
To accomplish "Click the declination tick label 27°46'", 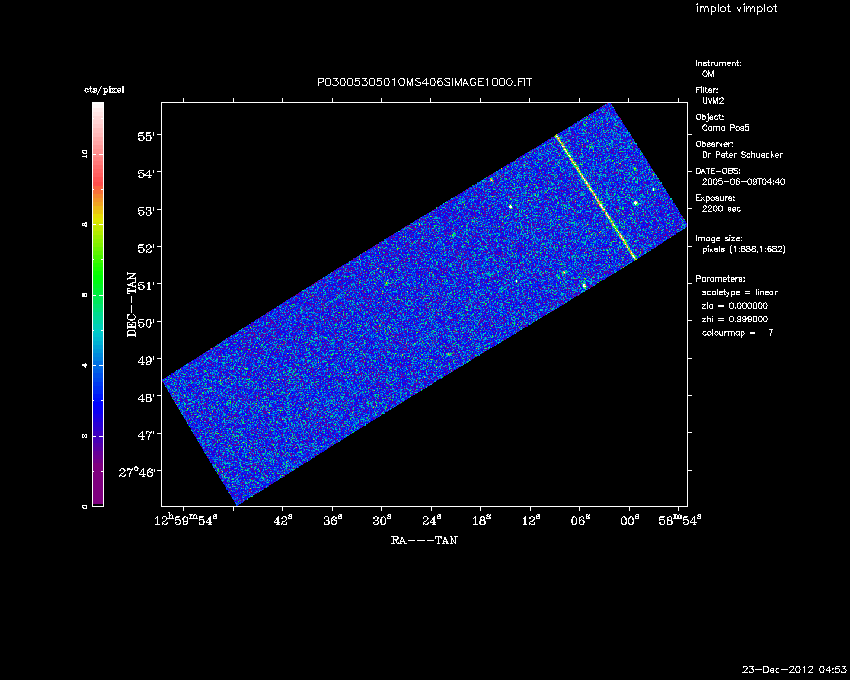I will 137,472.
